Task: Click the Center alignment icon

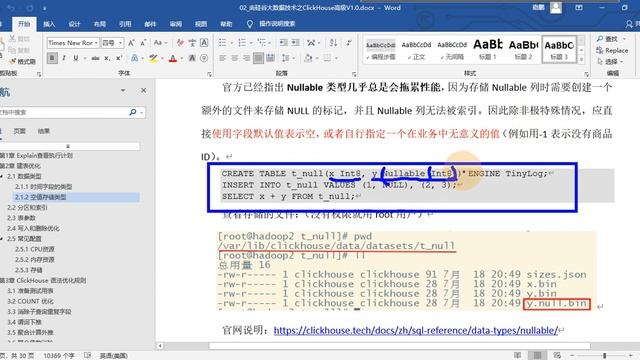Action: [x=235, y=58]
